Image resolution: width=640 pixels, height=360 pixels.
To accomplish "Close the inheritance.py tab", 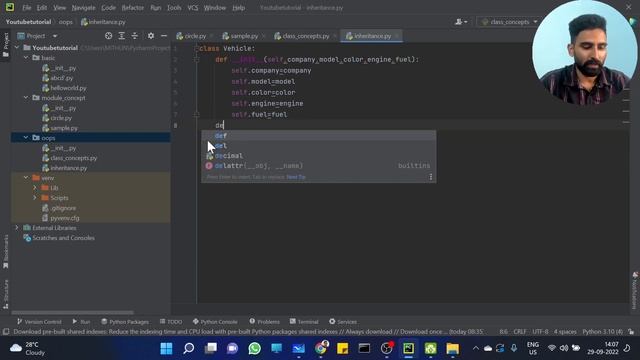I will (397, 36).
